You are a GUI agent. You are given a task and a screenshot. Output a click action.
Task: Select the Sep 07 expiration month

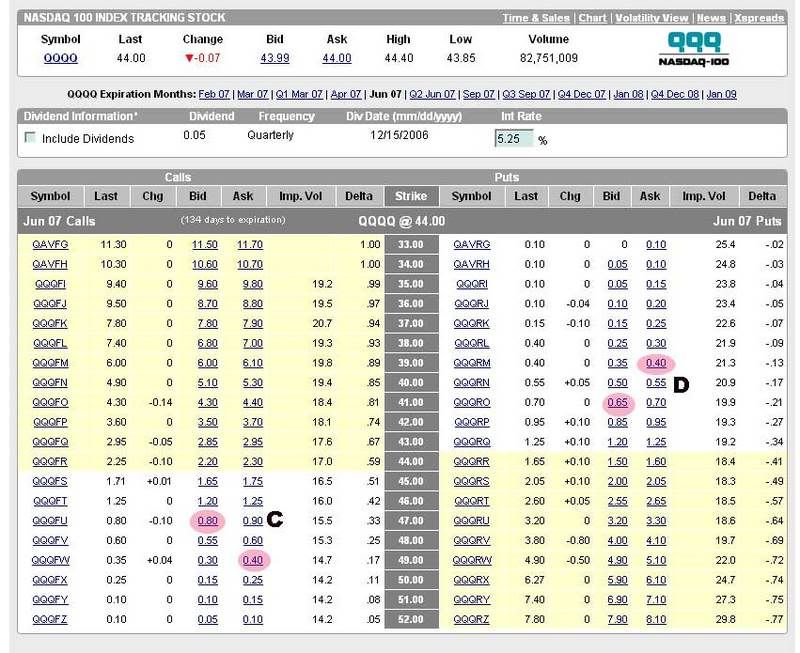click(479, 94)
